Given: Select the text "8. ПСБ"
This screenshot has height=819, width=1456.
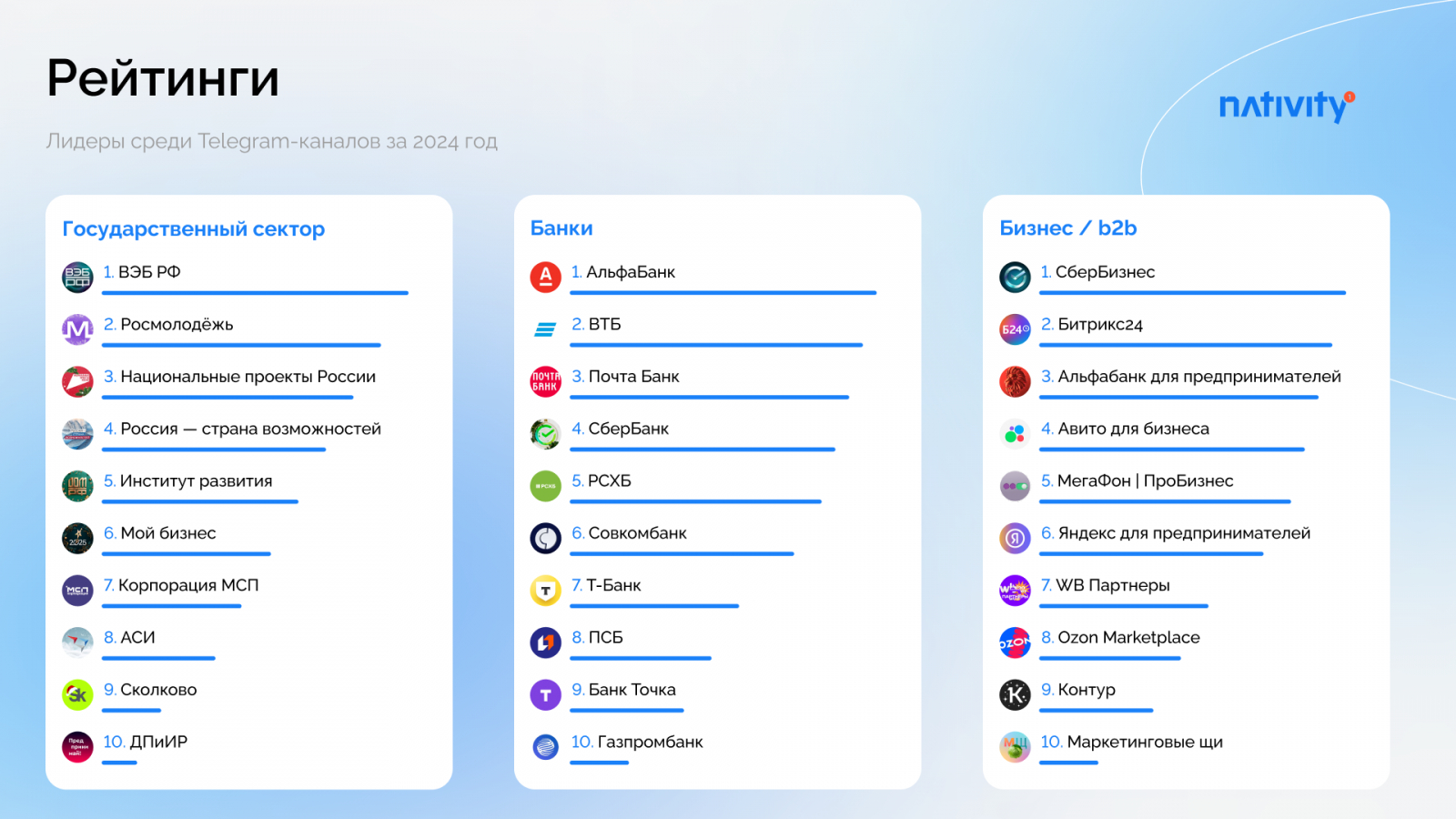Looking at the screenshot, I should 597,638.
